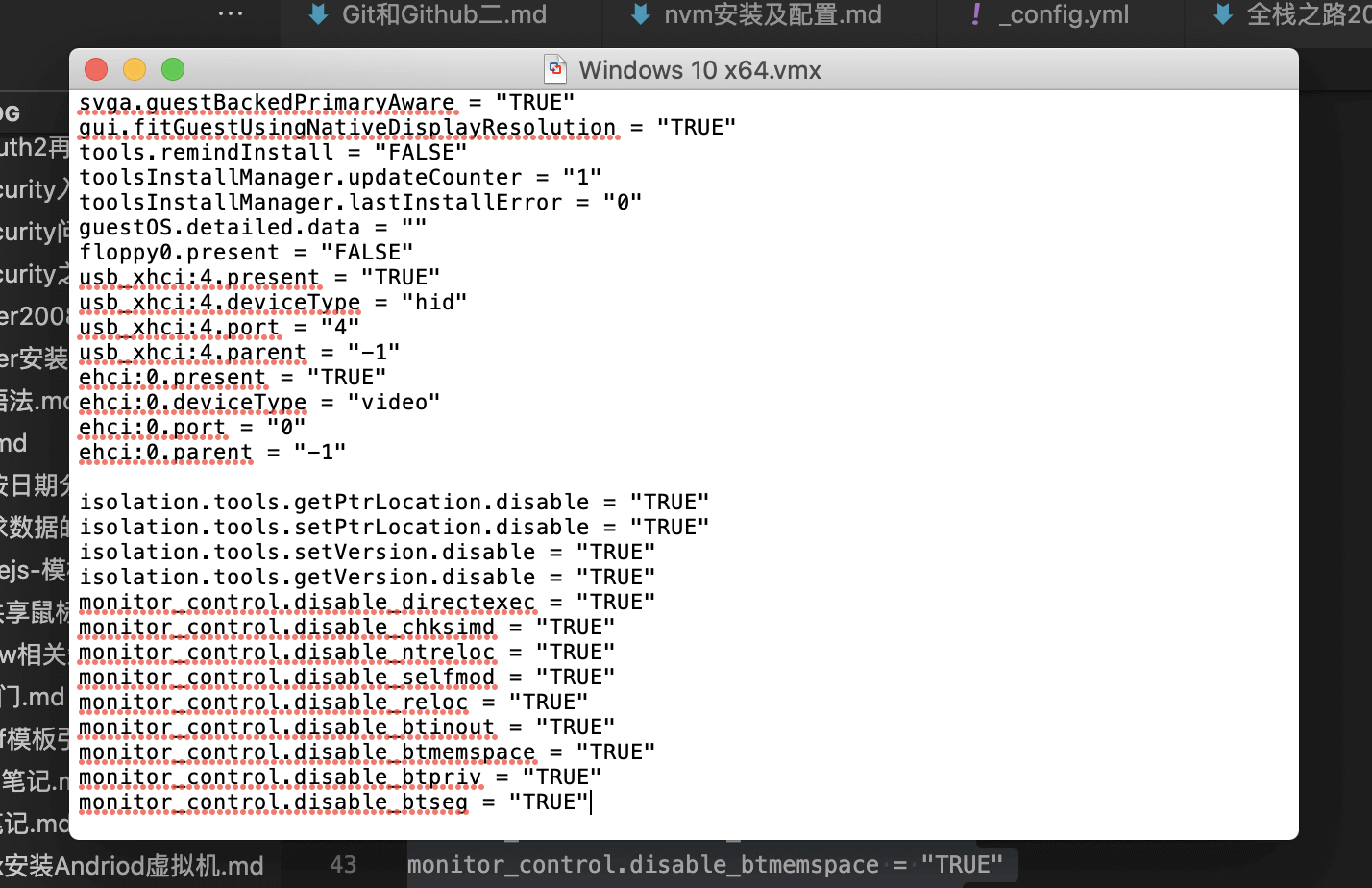The height and width of the screenshot is (888, 1372).
Task: Click the exclamation icon beside _config.yml
Action: pyautogui.click(x=976, y=14)
